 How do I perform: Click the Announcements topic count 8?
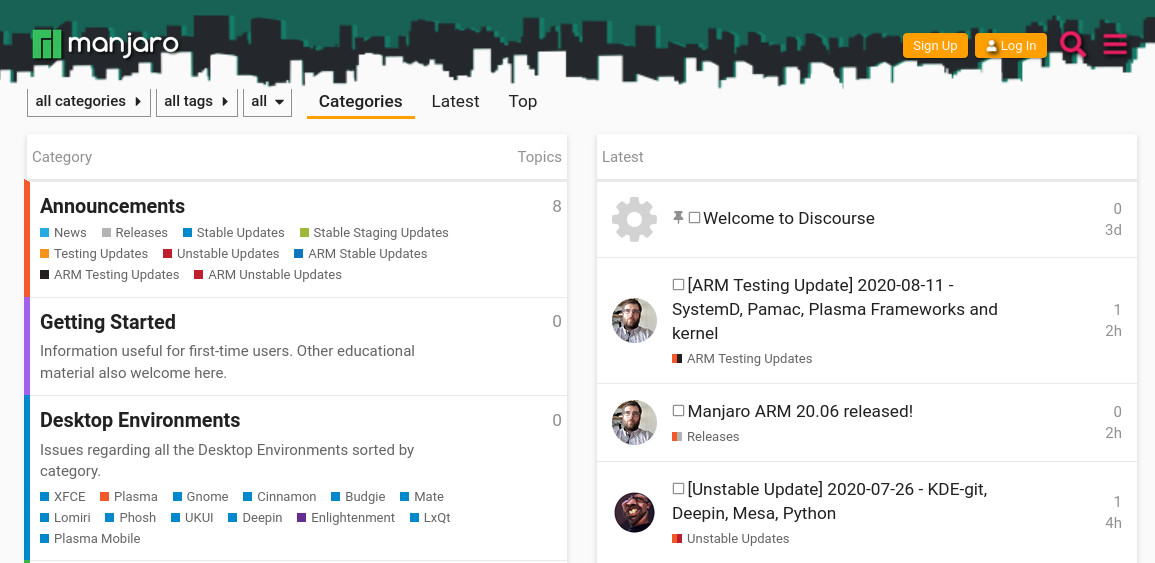(x=557, y=206)
